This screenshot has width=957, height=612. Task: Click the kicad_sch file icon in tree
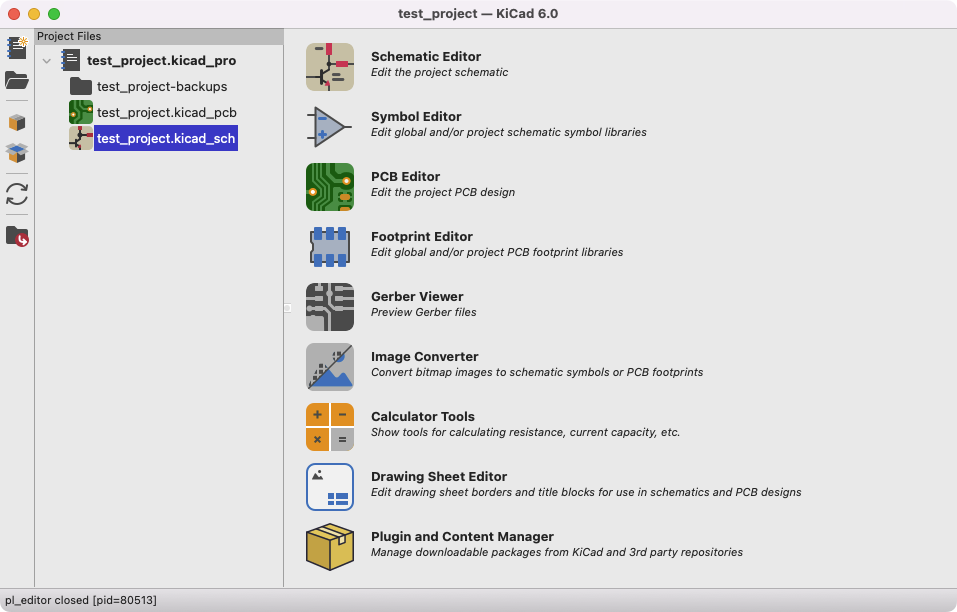pos(81,139)
